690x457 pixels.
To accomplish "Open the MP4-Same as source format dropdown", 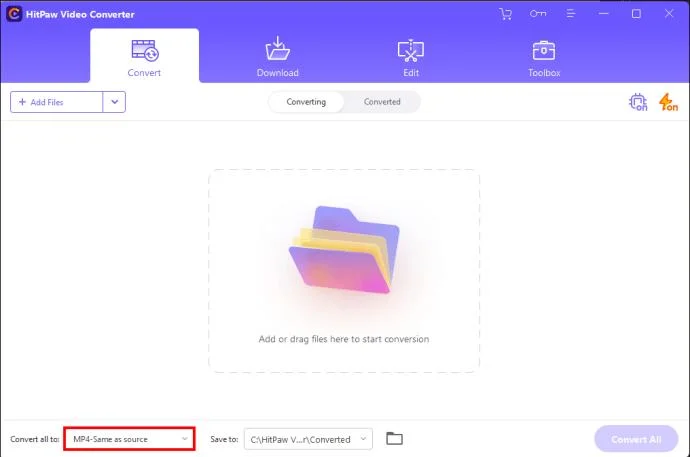I will click(129, 439).
